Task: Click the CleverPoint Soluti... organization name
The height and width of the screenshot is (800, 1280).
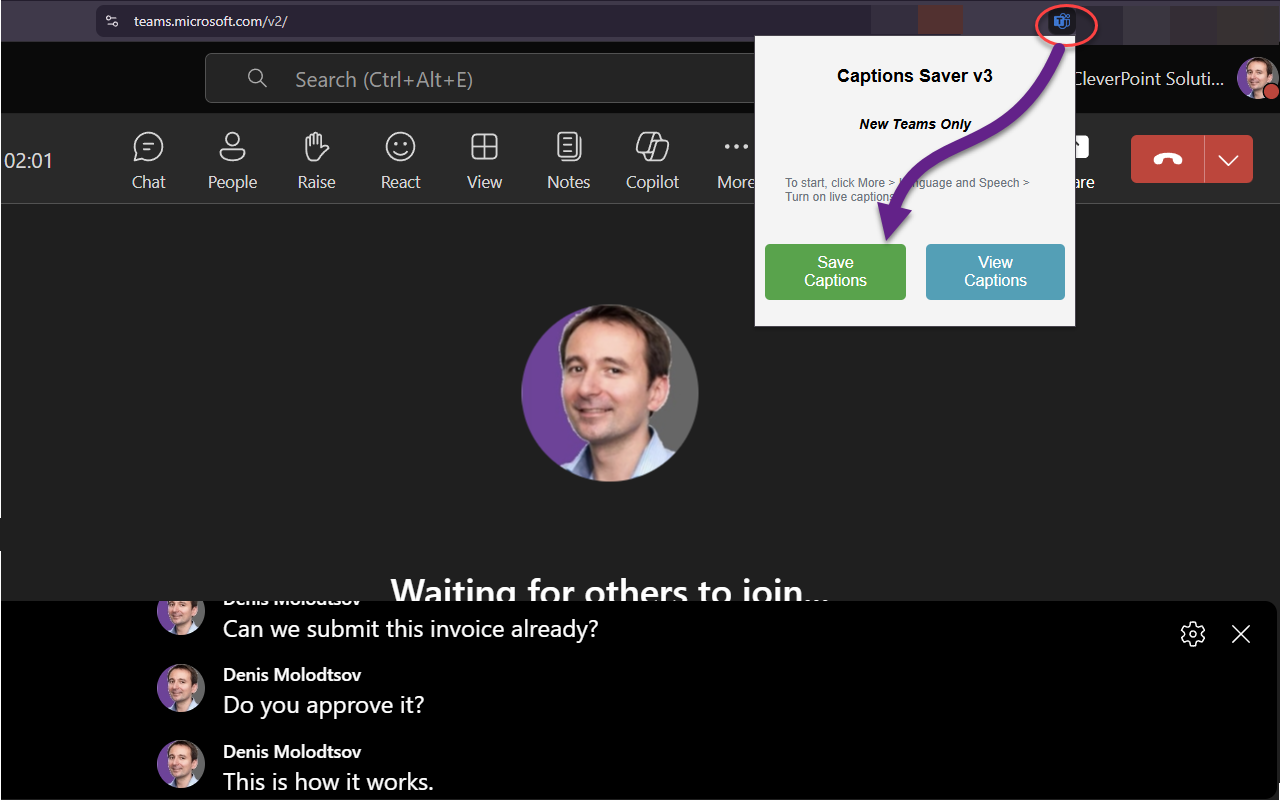Action: click(x=1148, y=79)
